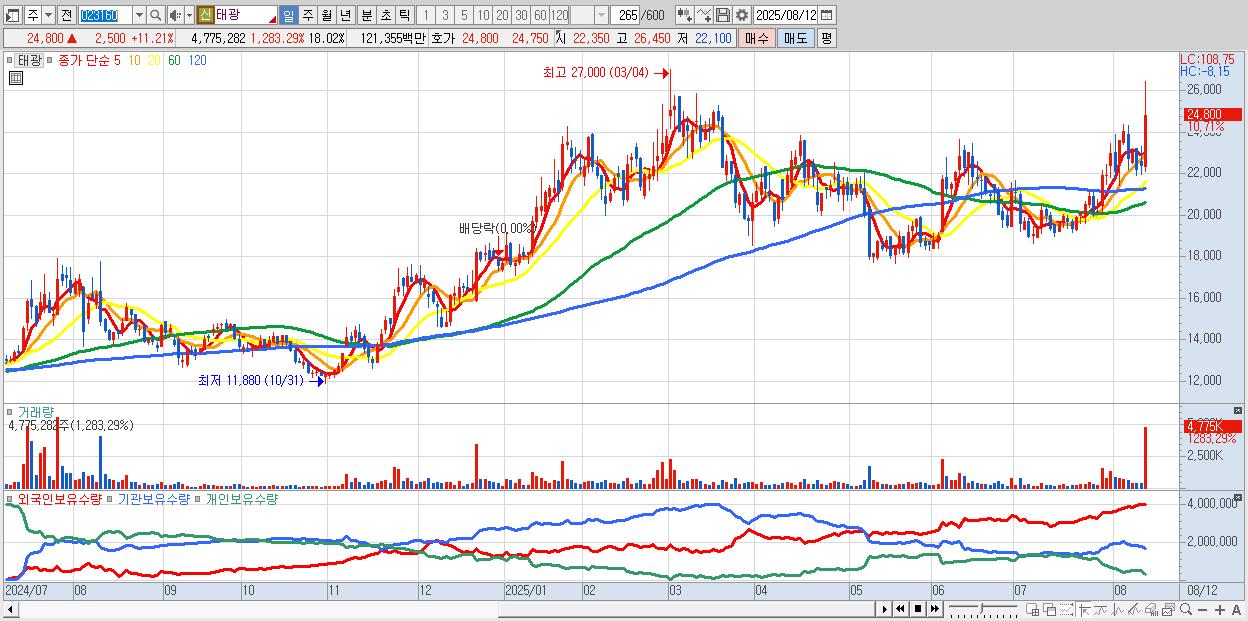
Task: Click the 평 button
Action: click(x=826, y=38)
